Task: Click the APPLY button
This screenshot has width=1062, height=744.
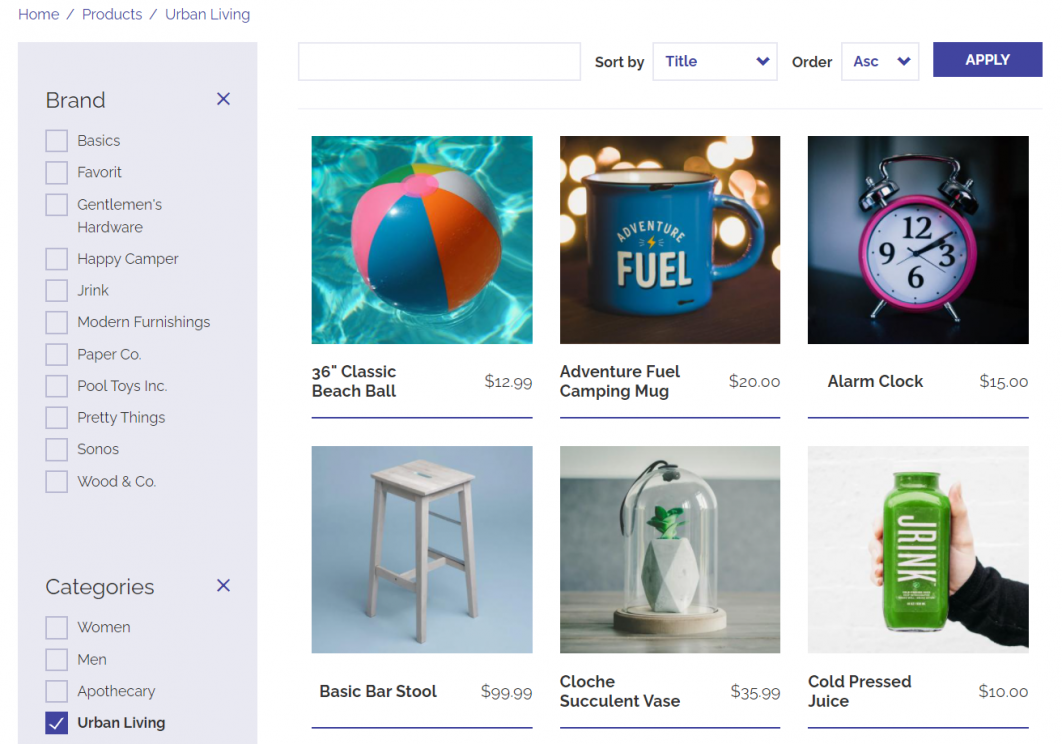Action: [987, 59]
